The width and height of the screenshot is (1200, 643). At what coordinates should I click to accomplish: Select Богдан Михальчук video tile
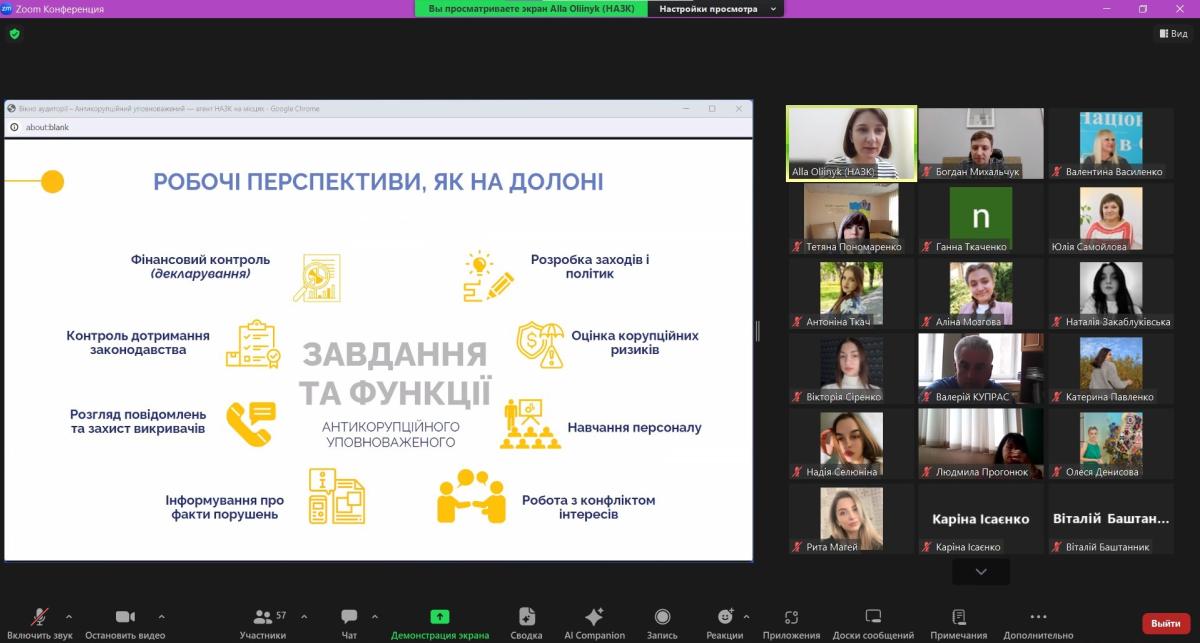click(981, 143)
